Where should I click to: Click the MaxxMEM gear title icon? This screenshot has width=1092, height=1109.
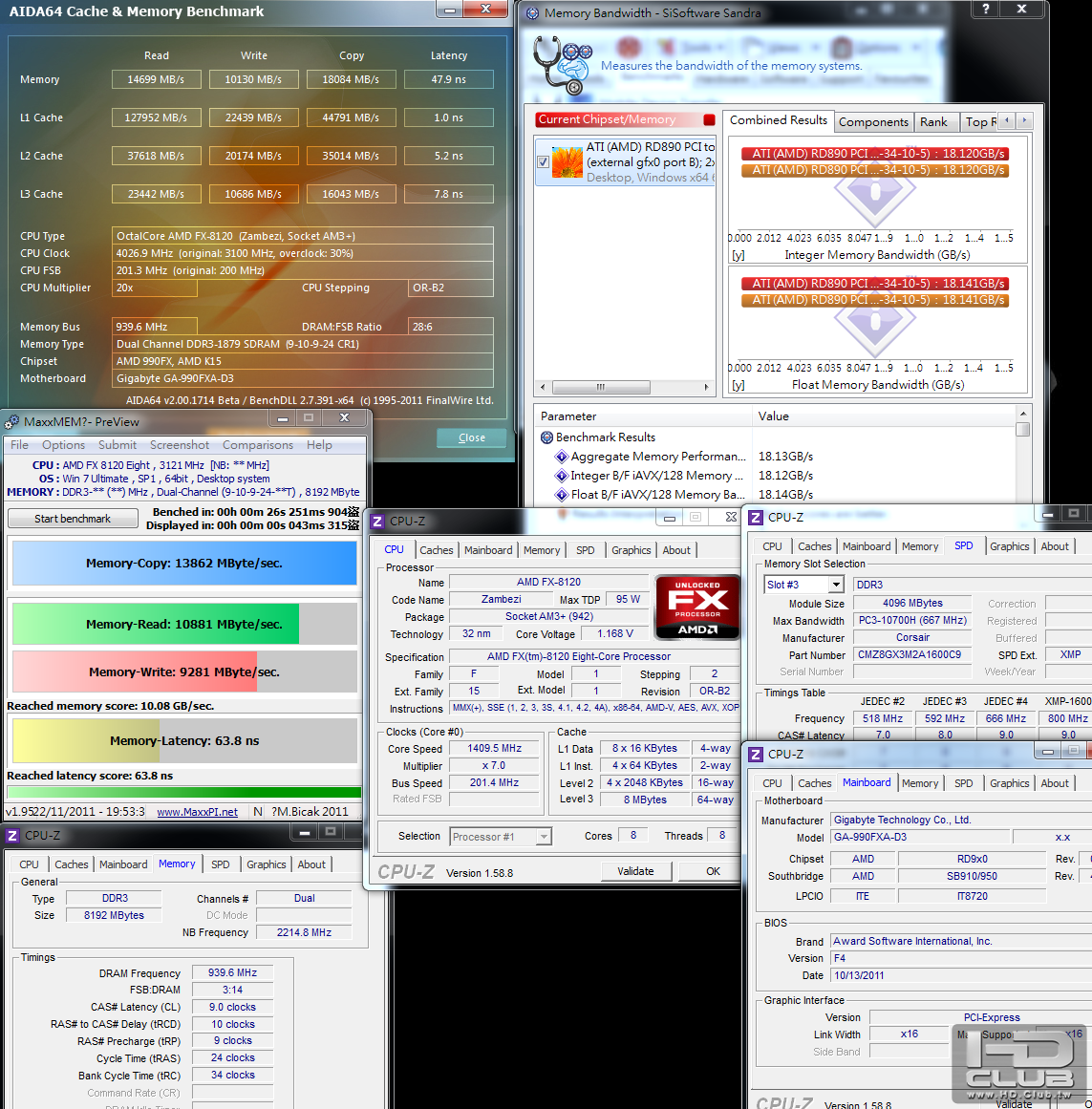(x=12, y=422)
